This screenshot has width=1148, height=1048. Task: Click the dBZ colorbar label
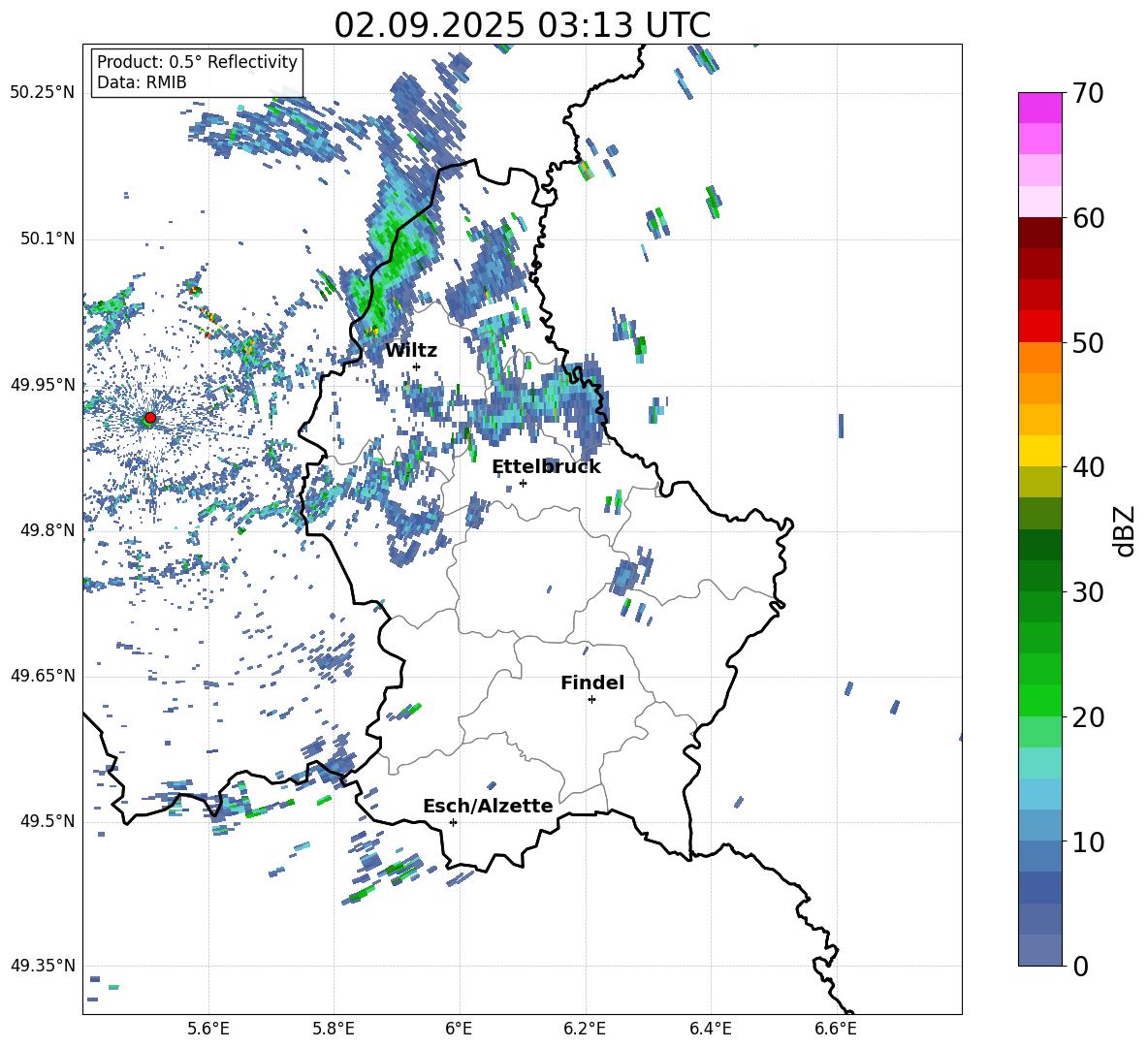[1125, 530]
